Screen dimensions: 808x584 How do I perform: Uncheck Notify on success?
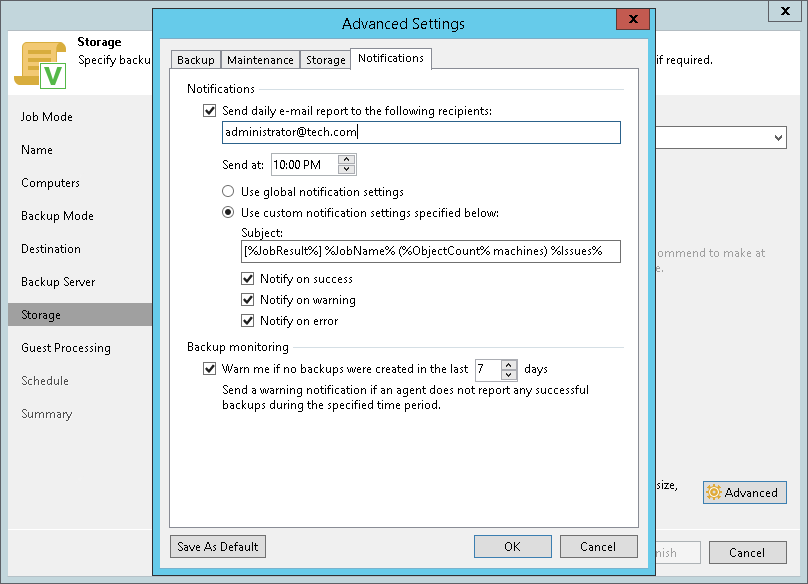pos(247,279)
